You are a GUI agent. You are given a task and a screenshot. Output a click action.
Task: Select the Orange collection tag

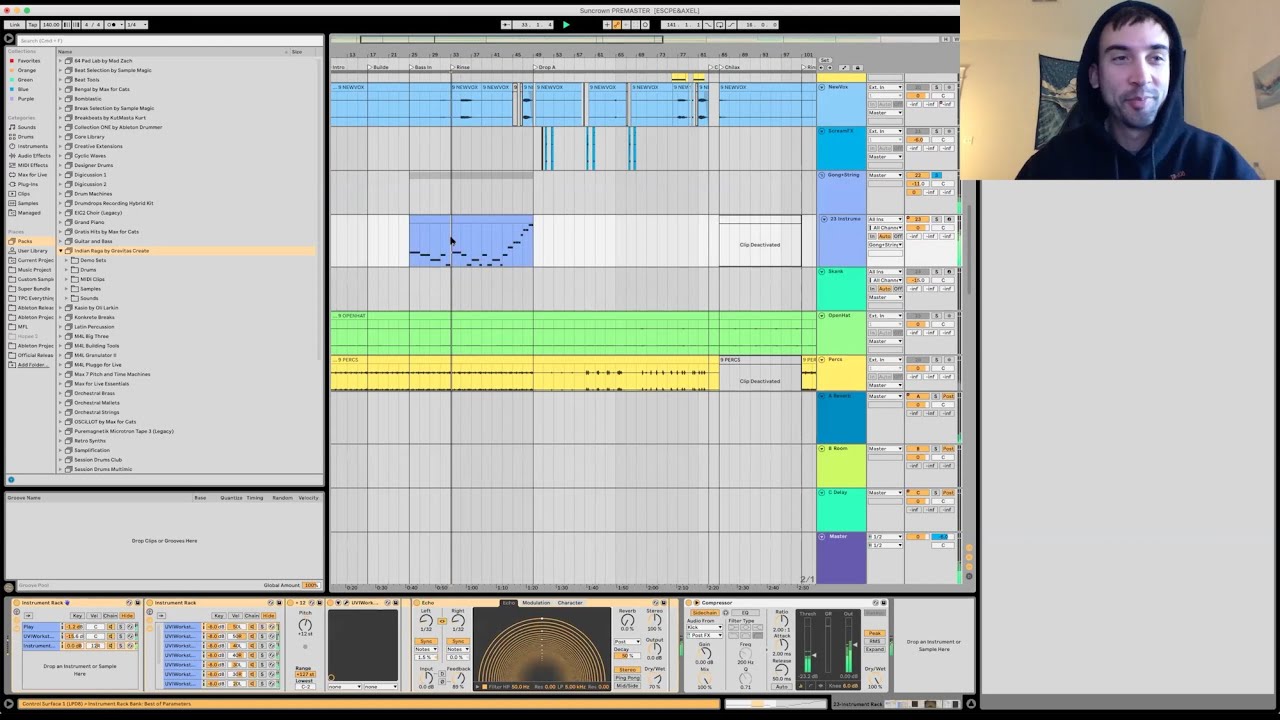point(26,70)
